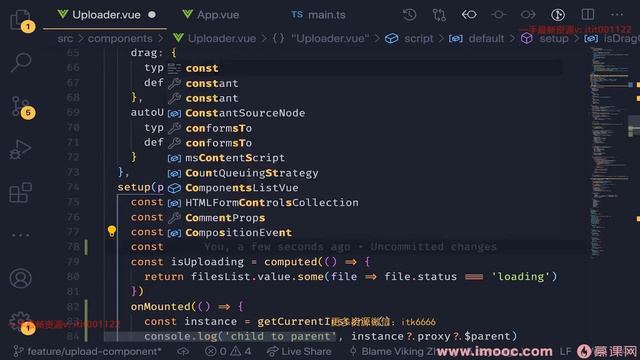Open the Source Control view
Viewport: 640px width, 360px height.
[x=20, y=106]
